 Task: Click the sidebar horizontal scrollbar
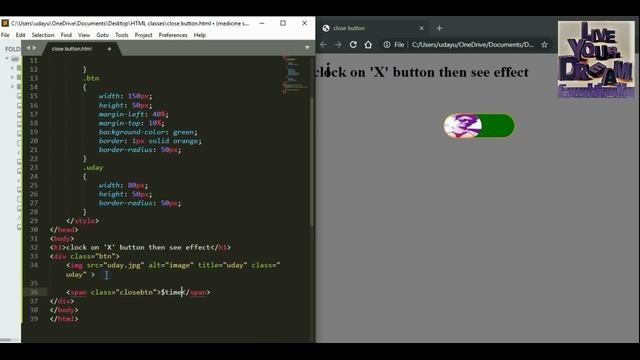coord(6,340)
